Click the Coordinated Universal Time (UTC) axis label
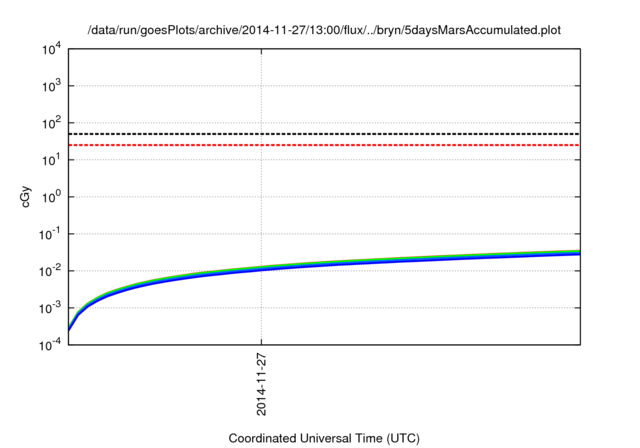The height and width of the screenshot is (448, 640). point(324,438)
